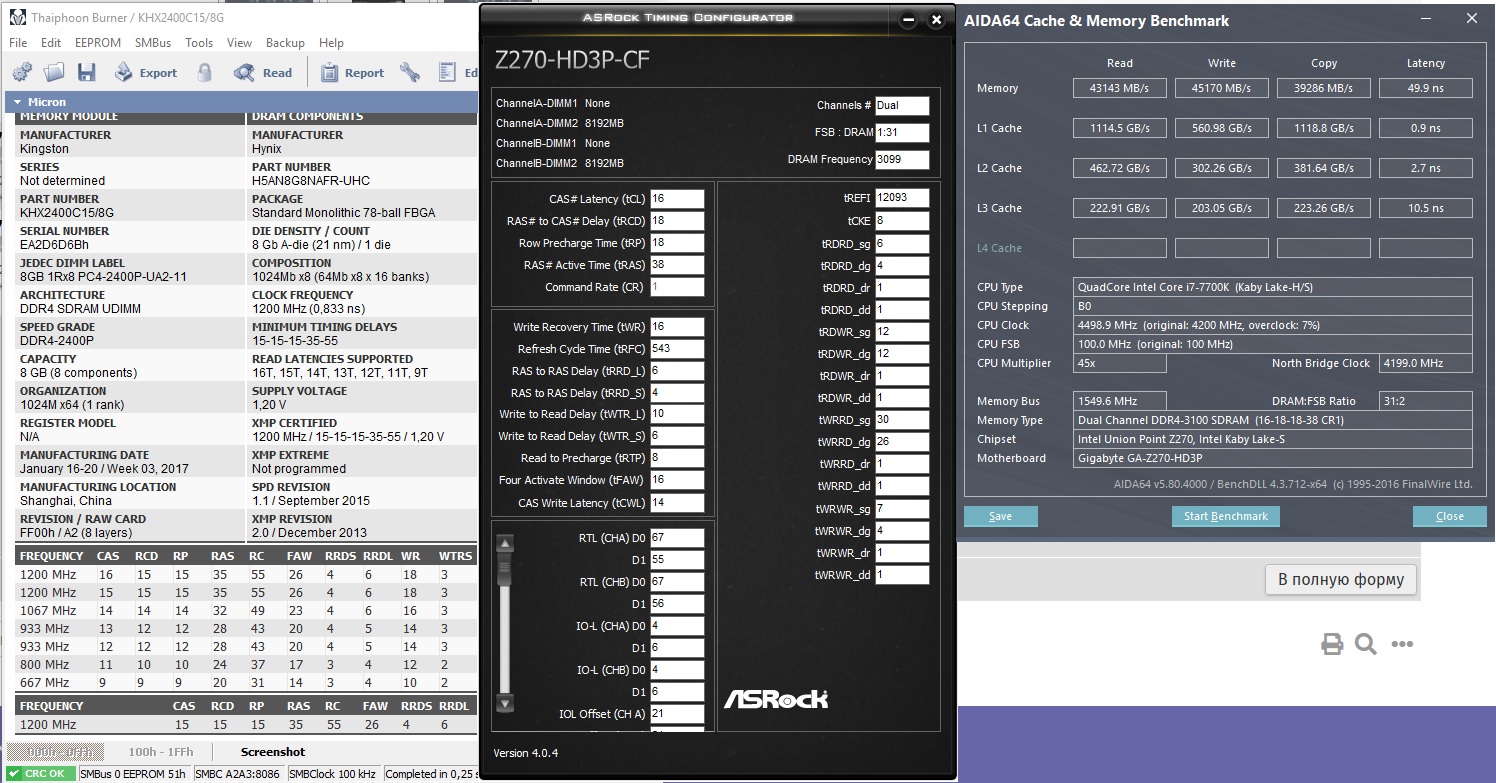Click the Channels # field showing Dual

[x=902, y=105]
